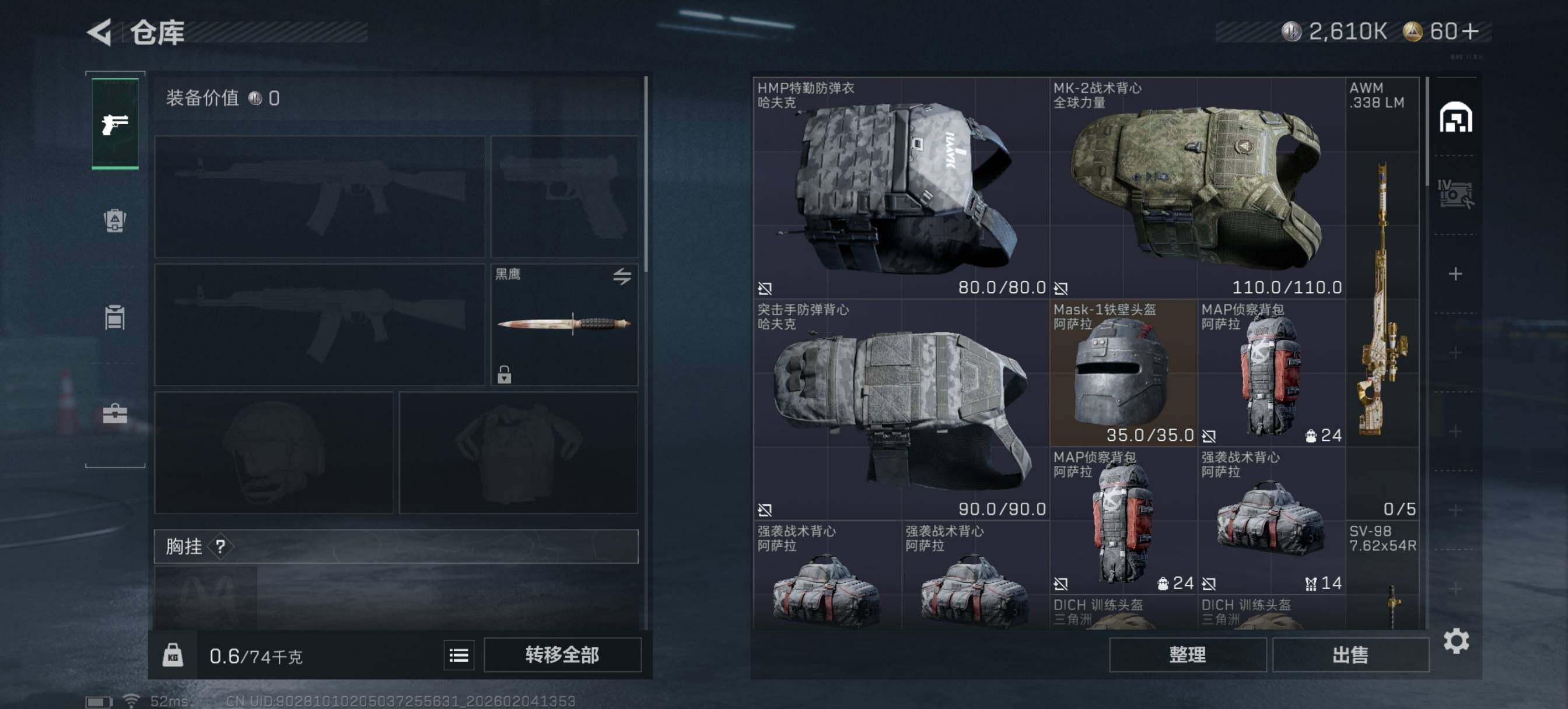The image size is (1568, 709).
Task: Go back using the warehouse back arrow
Action: (x=99, y=32)
